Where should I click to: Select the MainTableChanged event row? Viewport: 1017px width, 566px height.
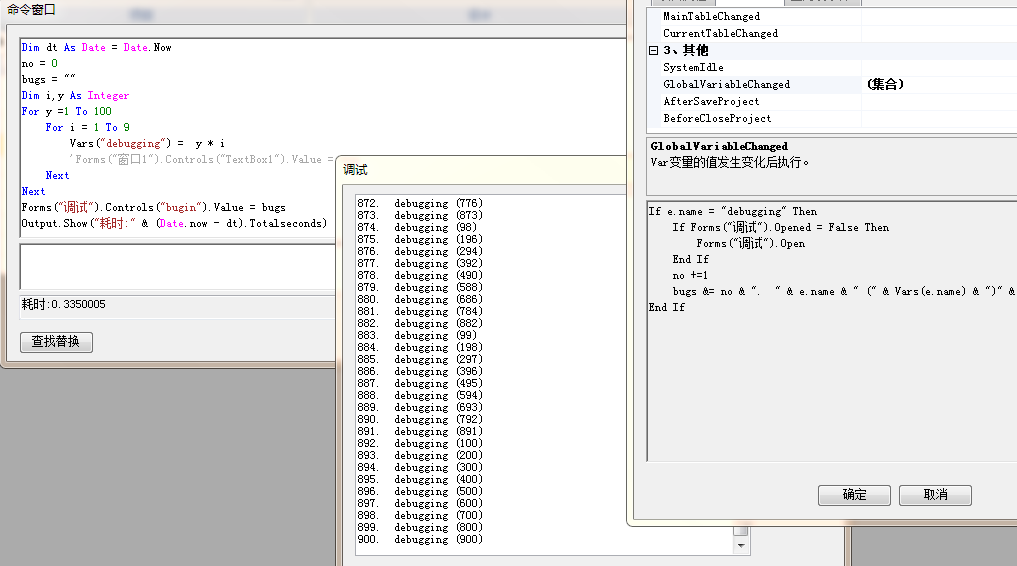[x=711, y=16]
